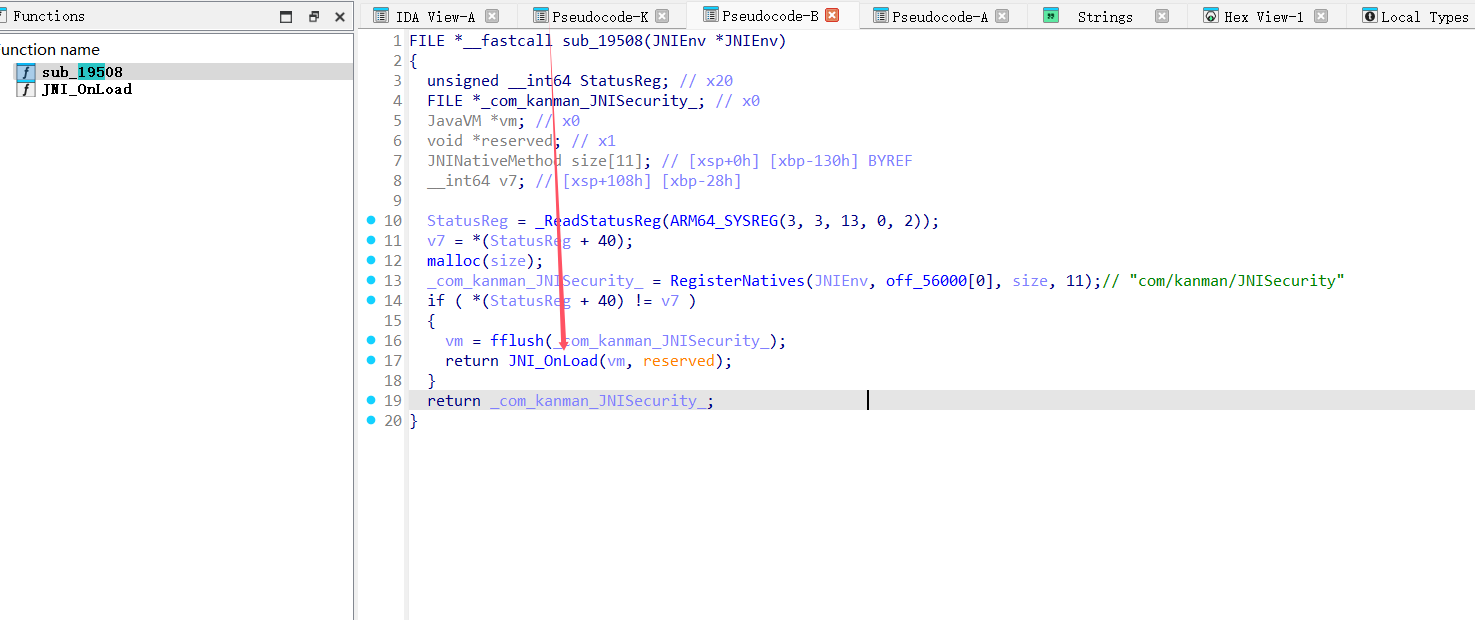Maximize the Functions panel
The height and width of the screenshot is (620, 1475).
(287, 17)
